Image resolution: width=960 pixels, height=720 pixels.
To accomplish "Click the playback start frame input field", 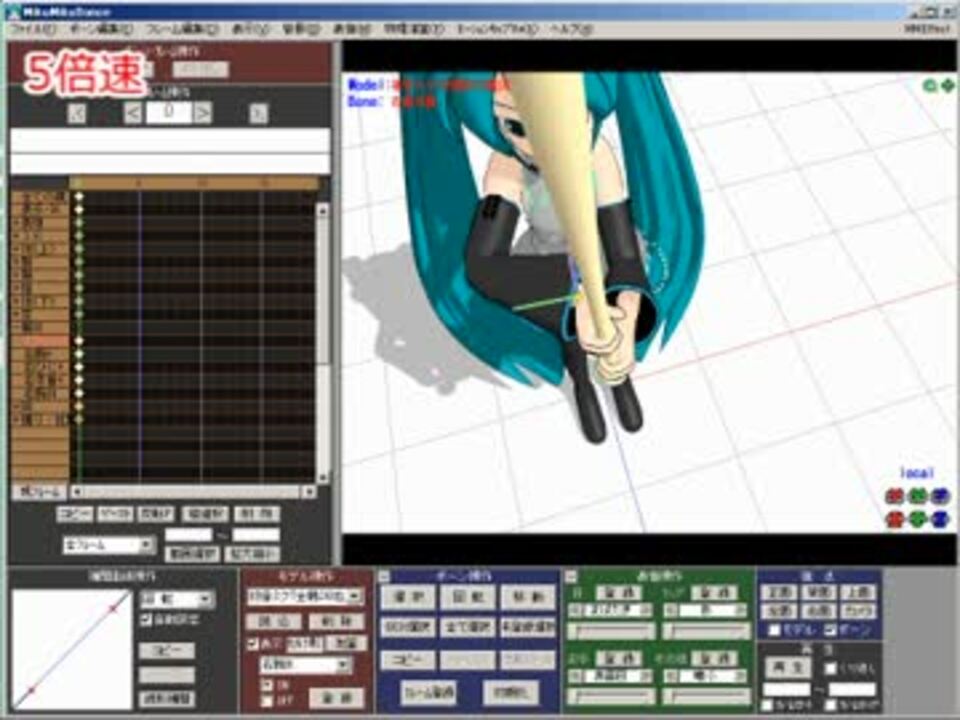I will click(786, 689).
